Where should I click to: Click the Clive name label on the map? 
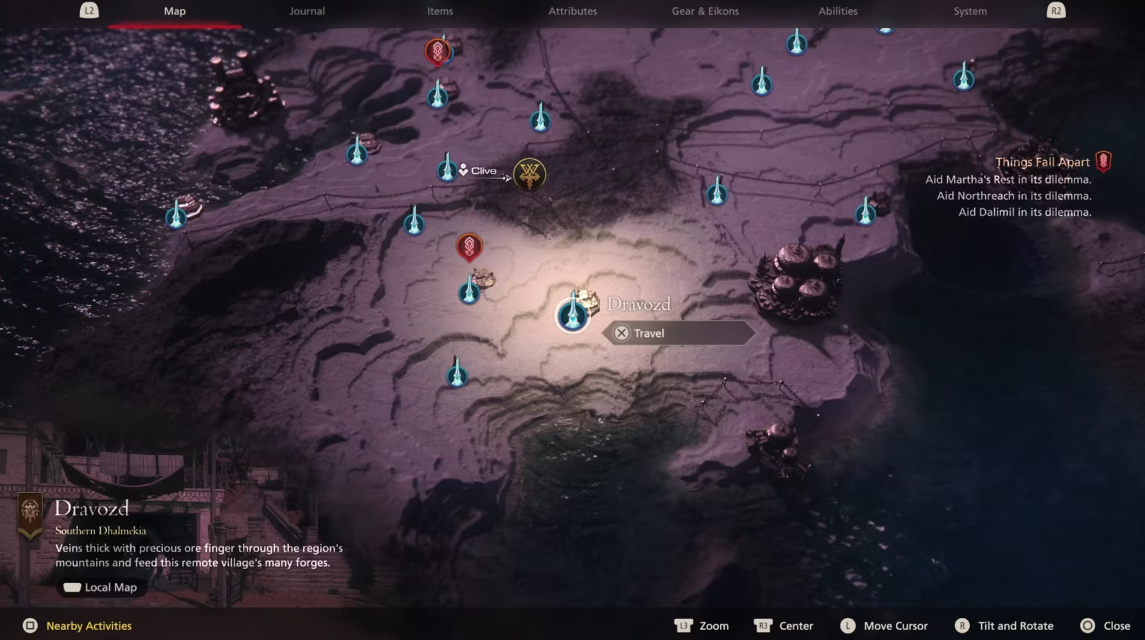(x=483, y=171)
